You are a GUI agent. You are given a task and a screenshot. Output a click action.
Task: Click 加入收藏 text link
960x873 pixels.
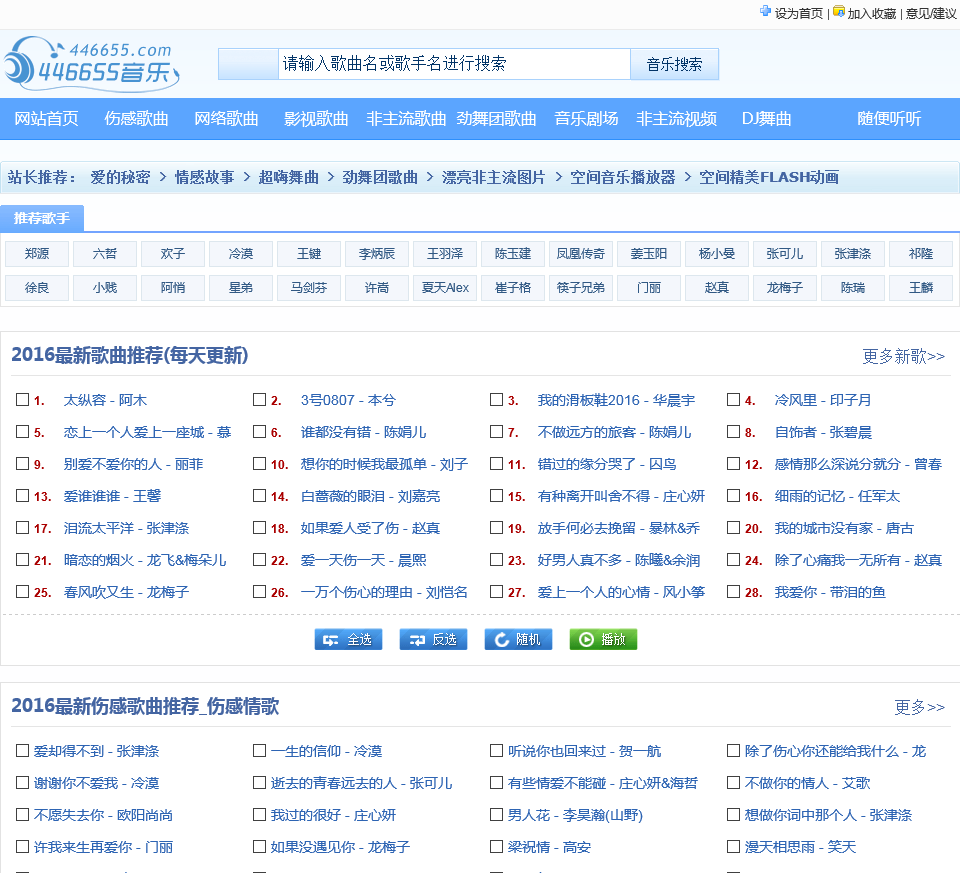click(x=871, y=13)
